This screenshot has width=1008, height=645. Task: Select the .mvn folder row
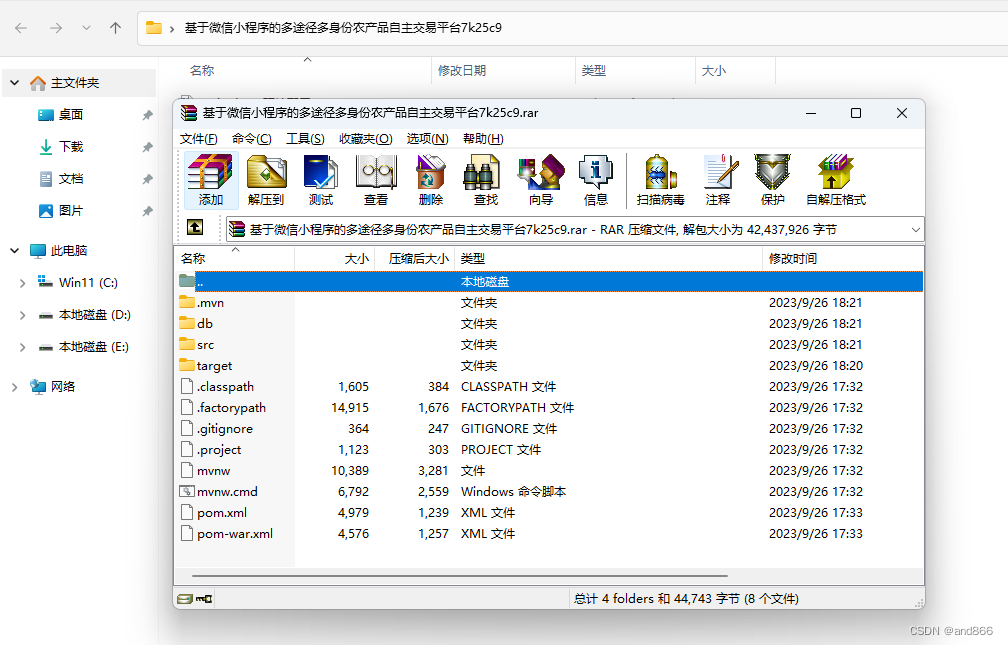click(550, 303)
